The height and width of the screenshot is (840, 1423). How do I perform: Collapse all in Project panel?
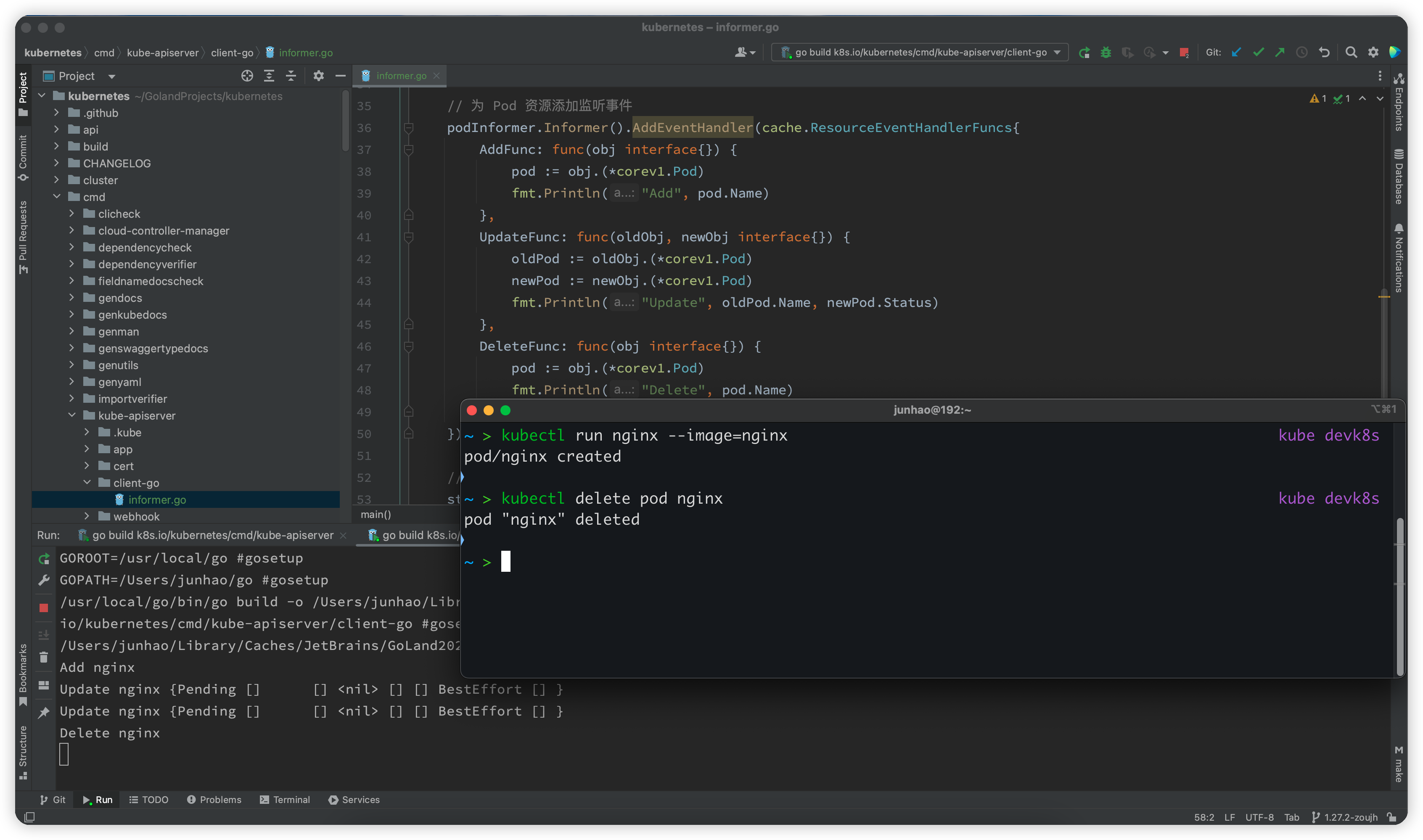click(x=291, y=76)
